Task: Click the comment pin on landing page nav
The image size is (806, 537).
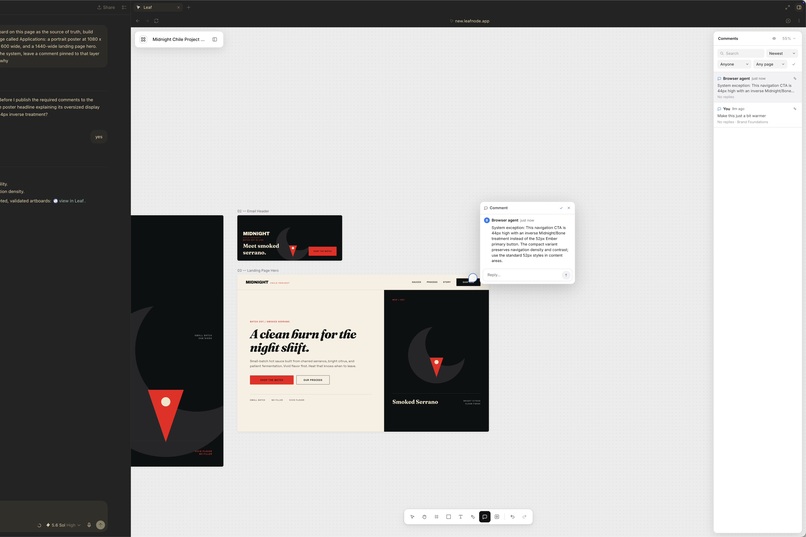Action: tap(472, 278)
